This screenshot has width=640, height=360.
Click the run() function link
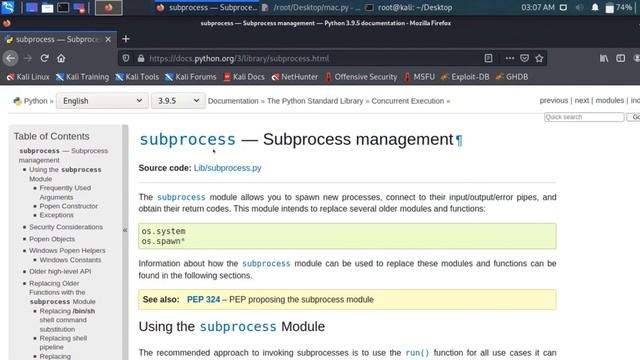click(x=417, y=353)
